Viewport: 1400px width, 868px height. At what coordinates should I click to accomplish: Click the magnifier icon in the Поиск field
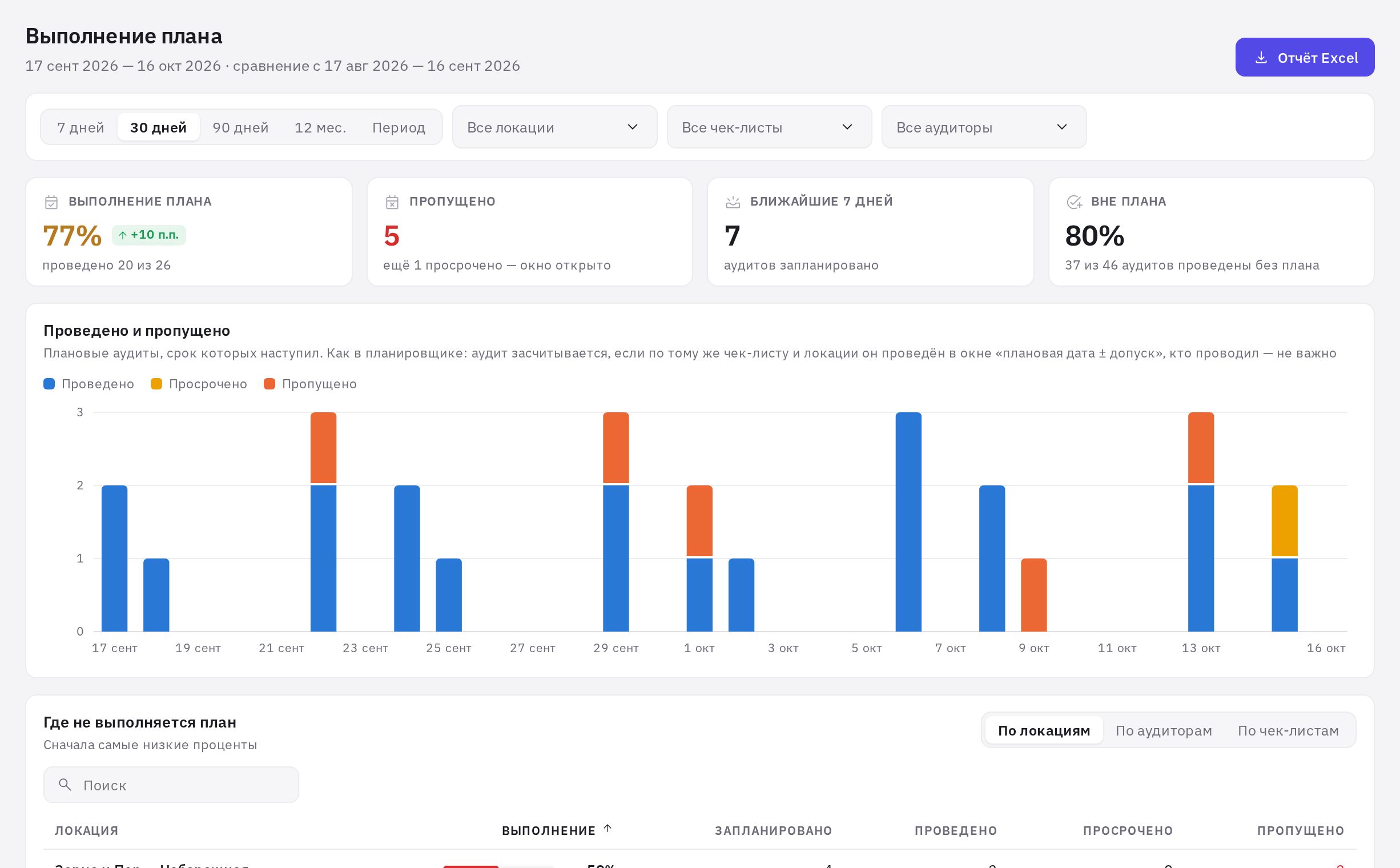[x=65, y=784]
